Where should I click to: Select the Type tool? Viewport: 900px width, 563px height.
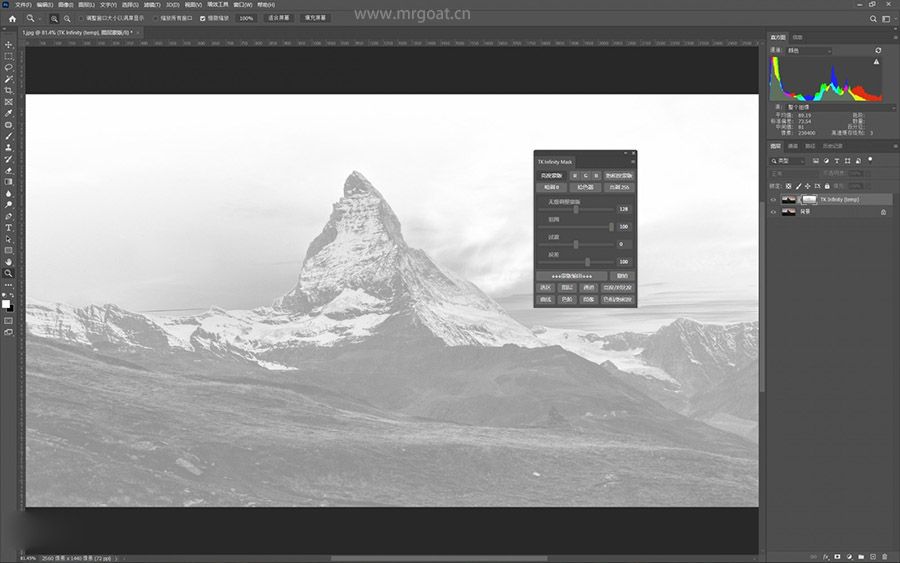[9, 228]
